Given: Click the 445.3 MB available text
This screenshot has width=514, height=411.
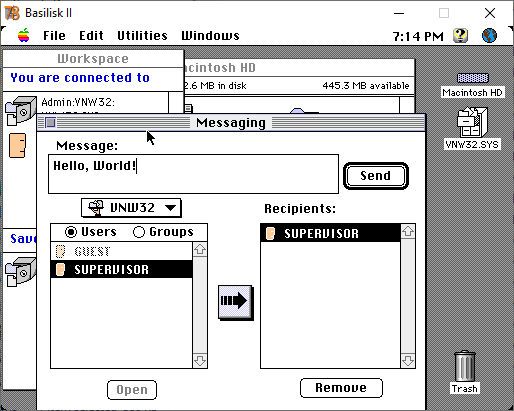Looking at the screenshot, I should 366,86.
